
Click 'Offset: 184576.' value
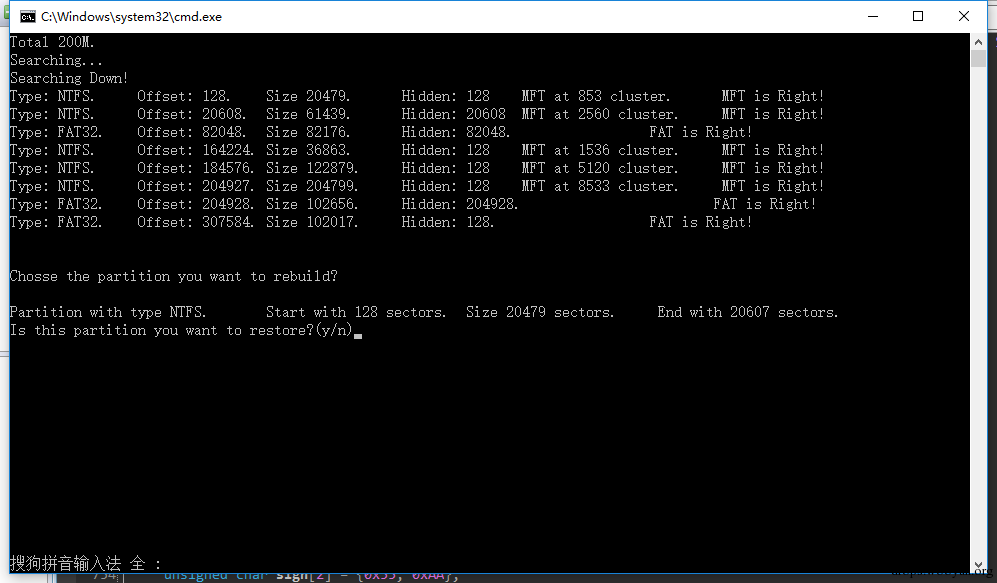196,168
